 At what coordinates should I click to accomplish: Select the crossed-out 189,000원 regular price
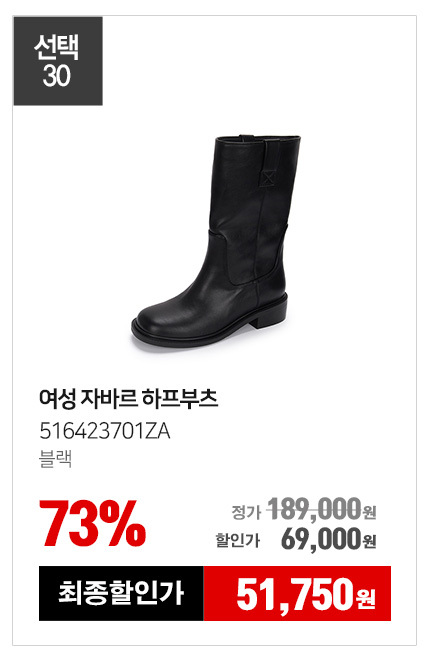coord(322,509)
